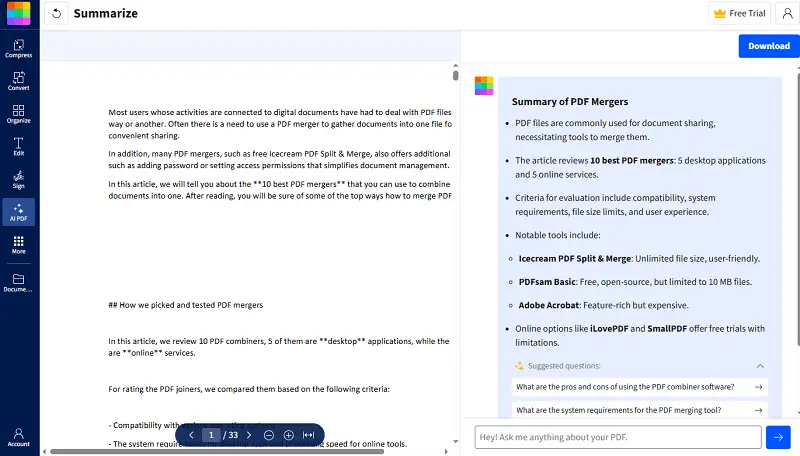The height and width of the screenshot is (456, 800).
Task: Click the 'Summary of PDF Mergers' heading
Action: click(x=570, y=102)
